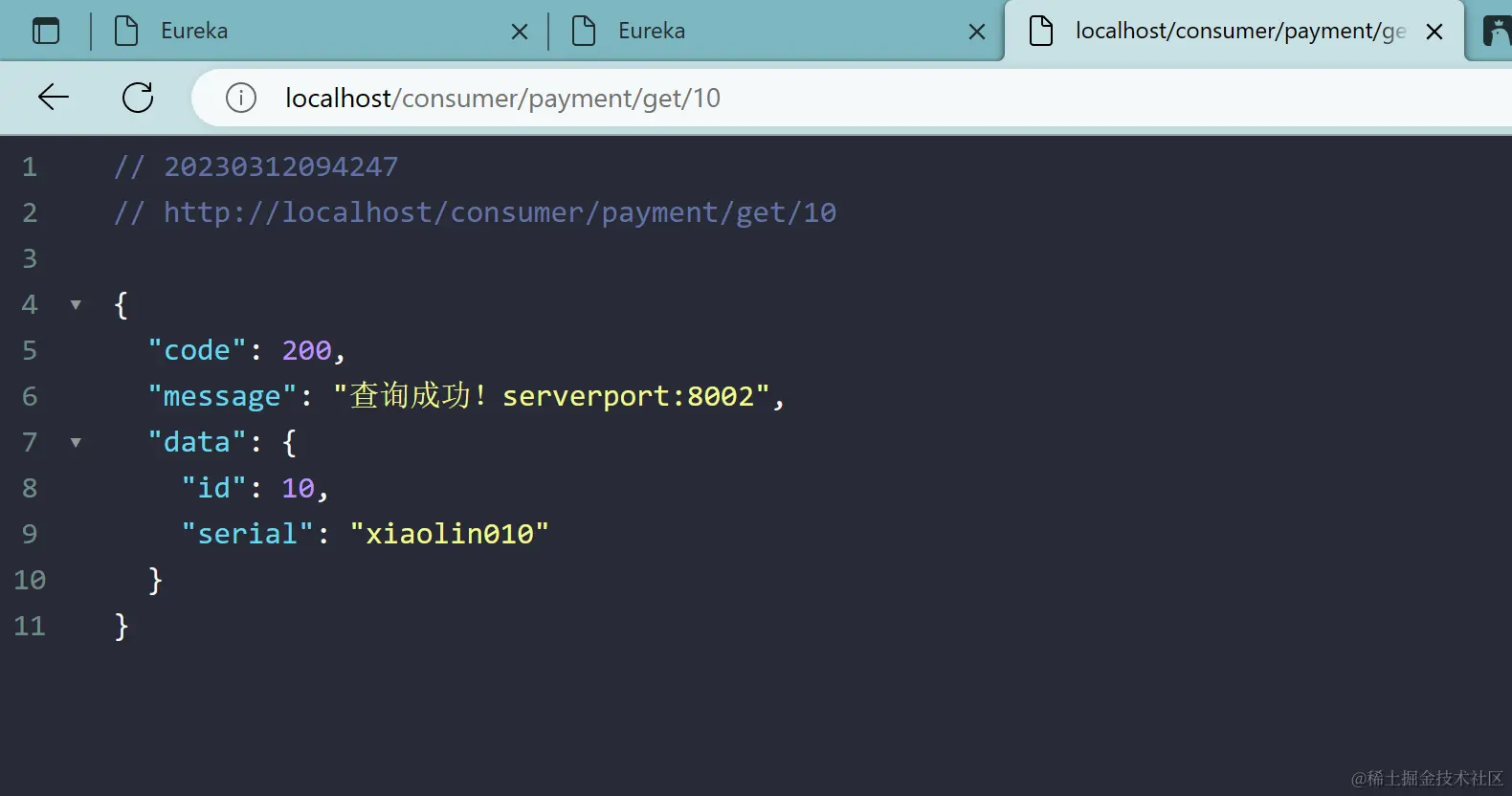Collapse the root JSON object on line 4
Image resolution: width=1512 pixels, height=796 pixels.
[76, 305]
